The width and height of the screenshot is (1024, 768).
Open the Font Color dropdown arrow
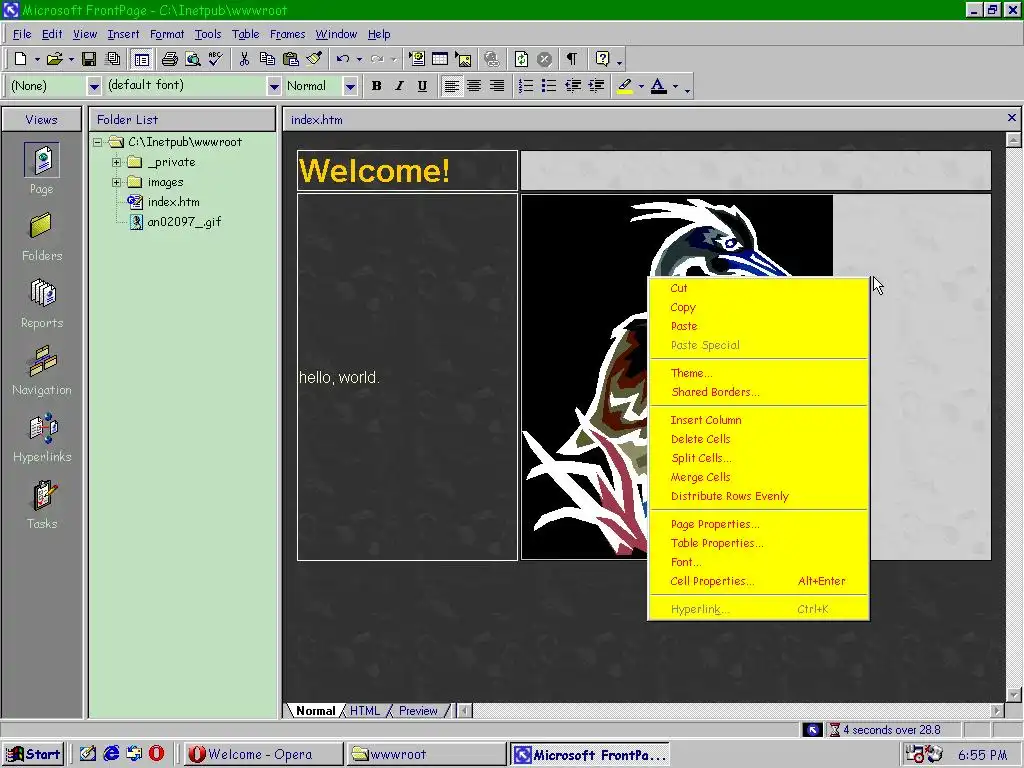tap(675, 86)
